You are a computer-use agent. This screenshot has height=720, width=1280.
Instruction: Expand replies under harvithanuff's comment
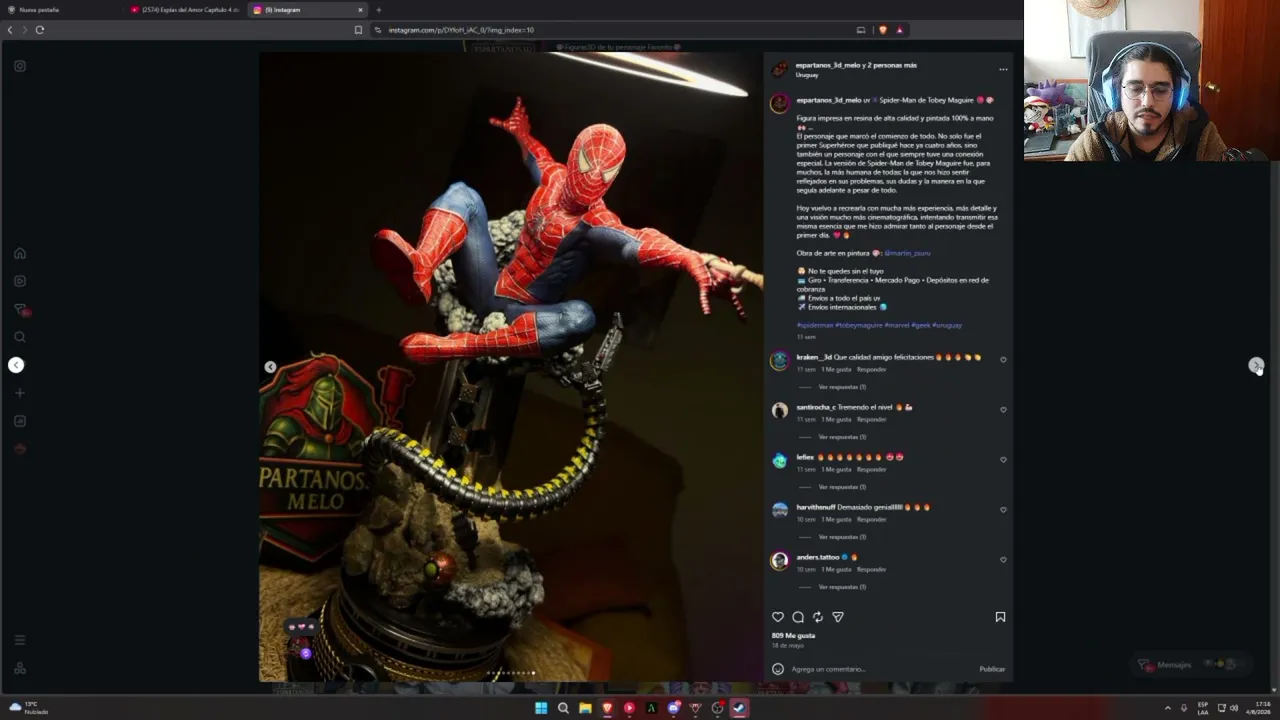click(x=842, y=537)
